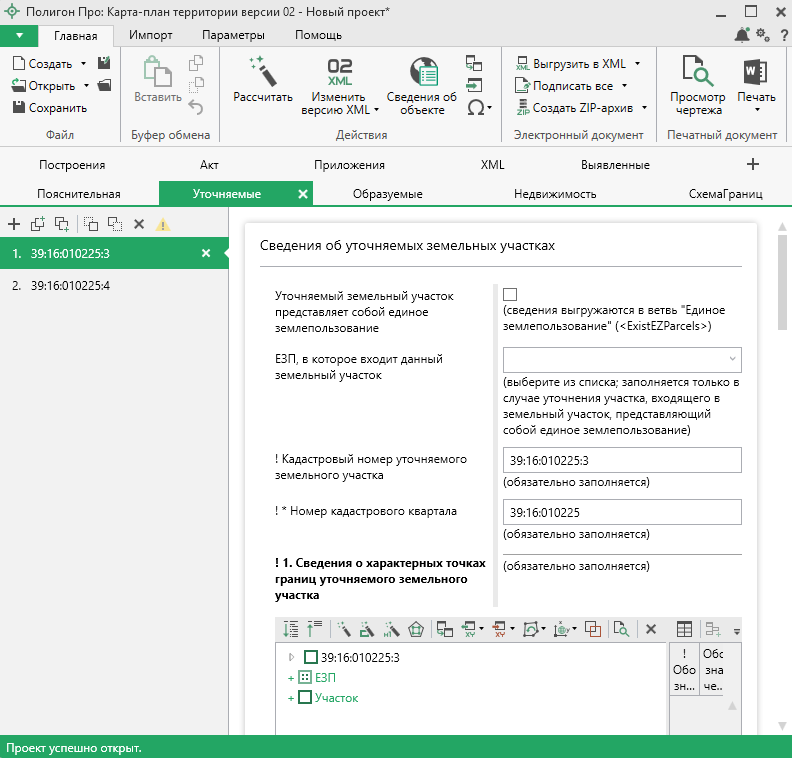This screenshot has width=792, height=758.
Task: Click the yellow warning triangle icon
Action: point(162,224)
